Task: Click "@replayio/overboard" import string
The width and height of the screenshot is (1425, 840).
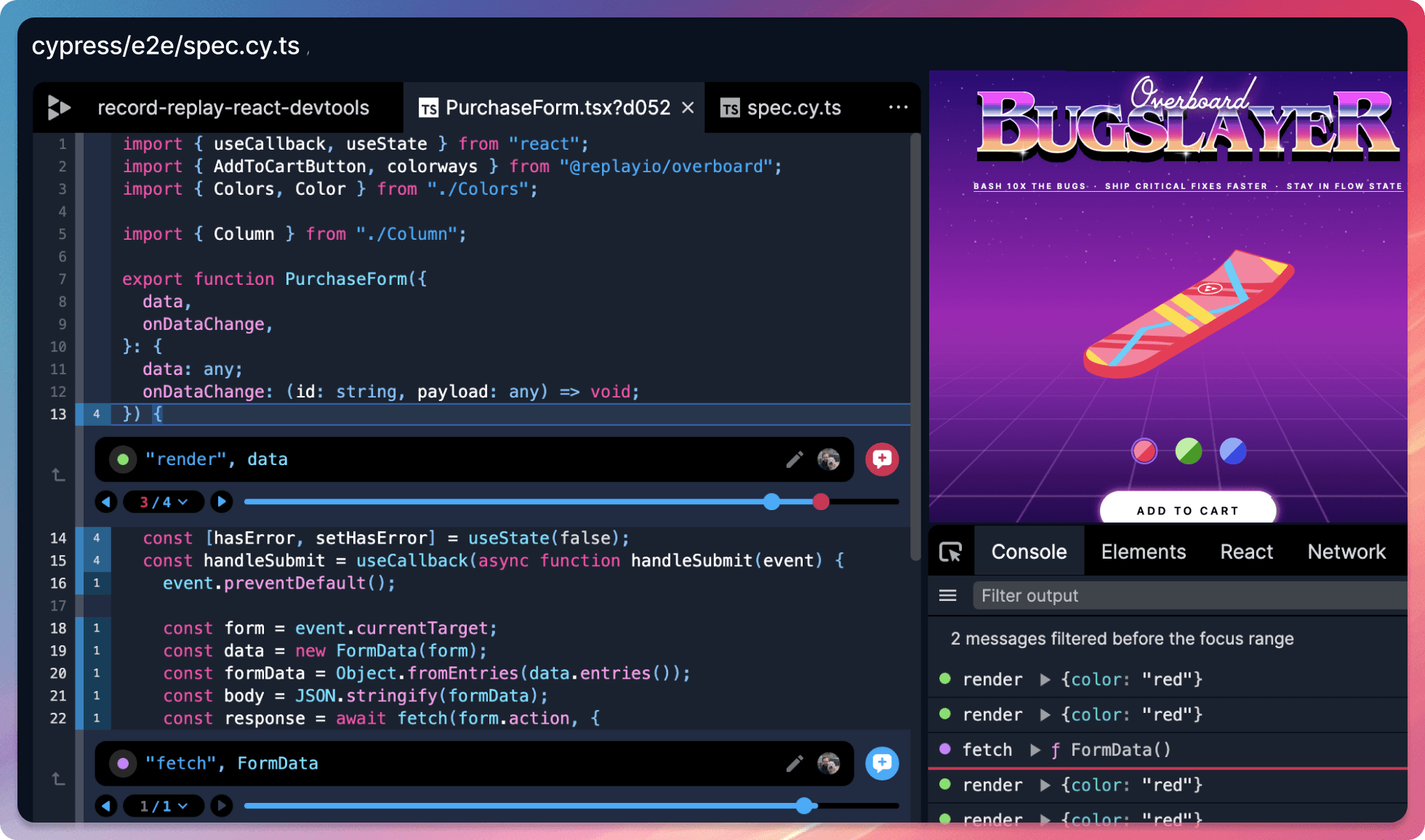Action: click(x=666, y=166)
